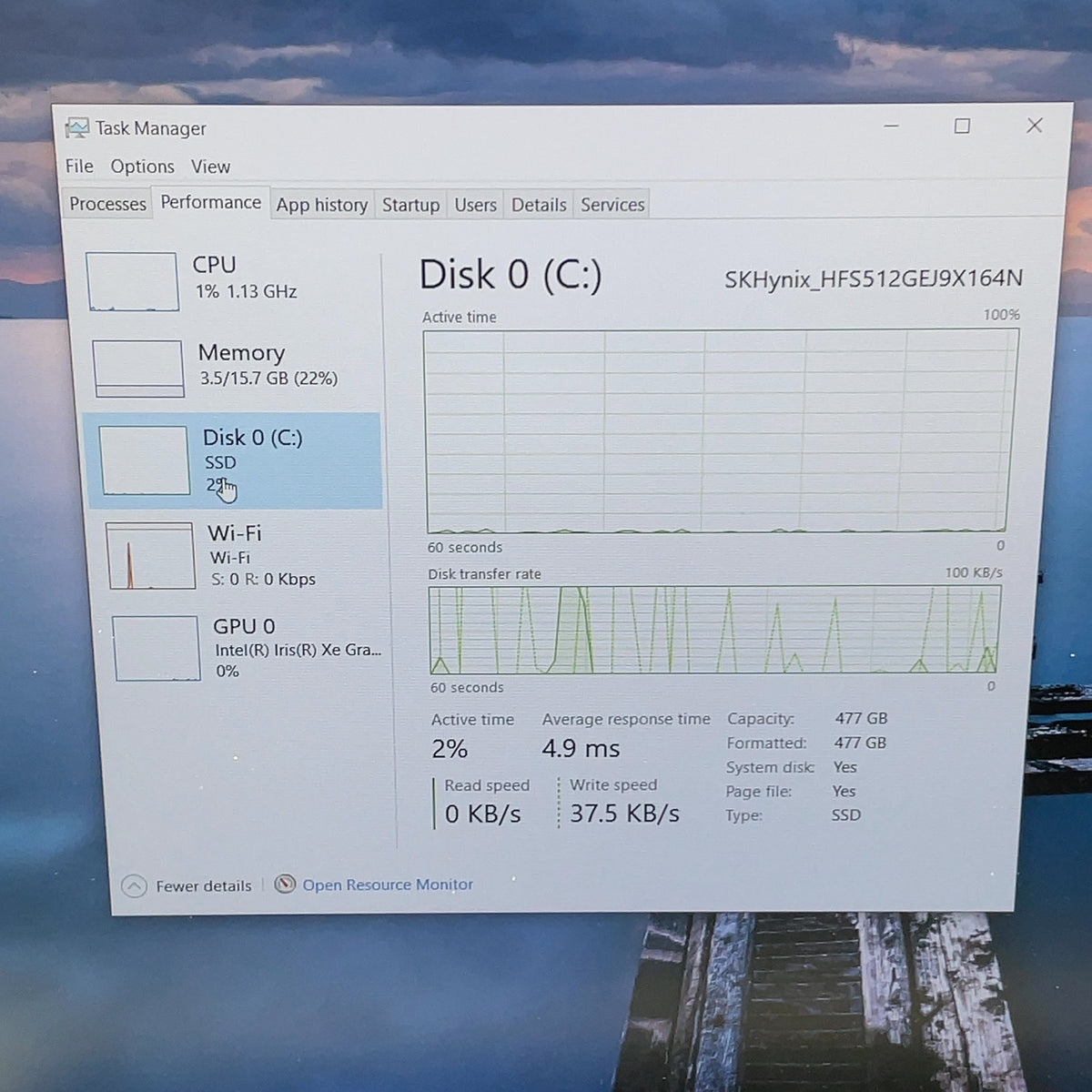
Task: Go to the Users tab
Action: (475, 205)
